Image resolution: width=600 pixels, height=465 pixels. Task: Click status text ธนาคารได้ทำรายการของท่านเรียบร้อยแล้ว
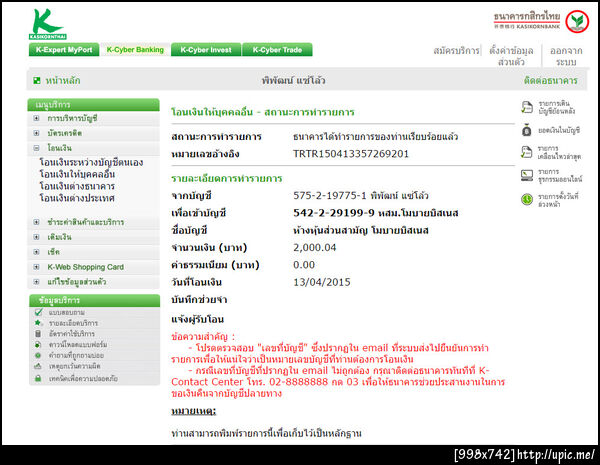pyautogui.click(x=375, y=136)
